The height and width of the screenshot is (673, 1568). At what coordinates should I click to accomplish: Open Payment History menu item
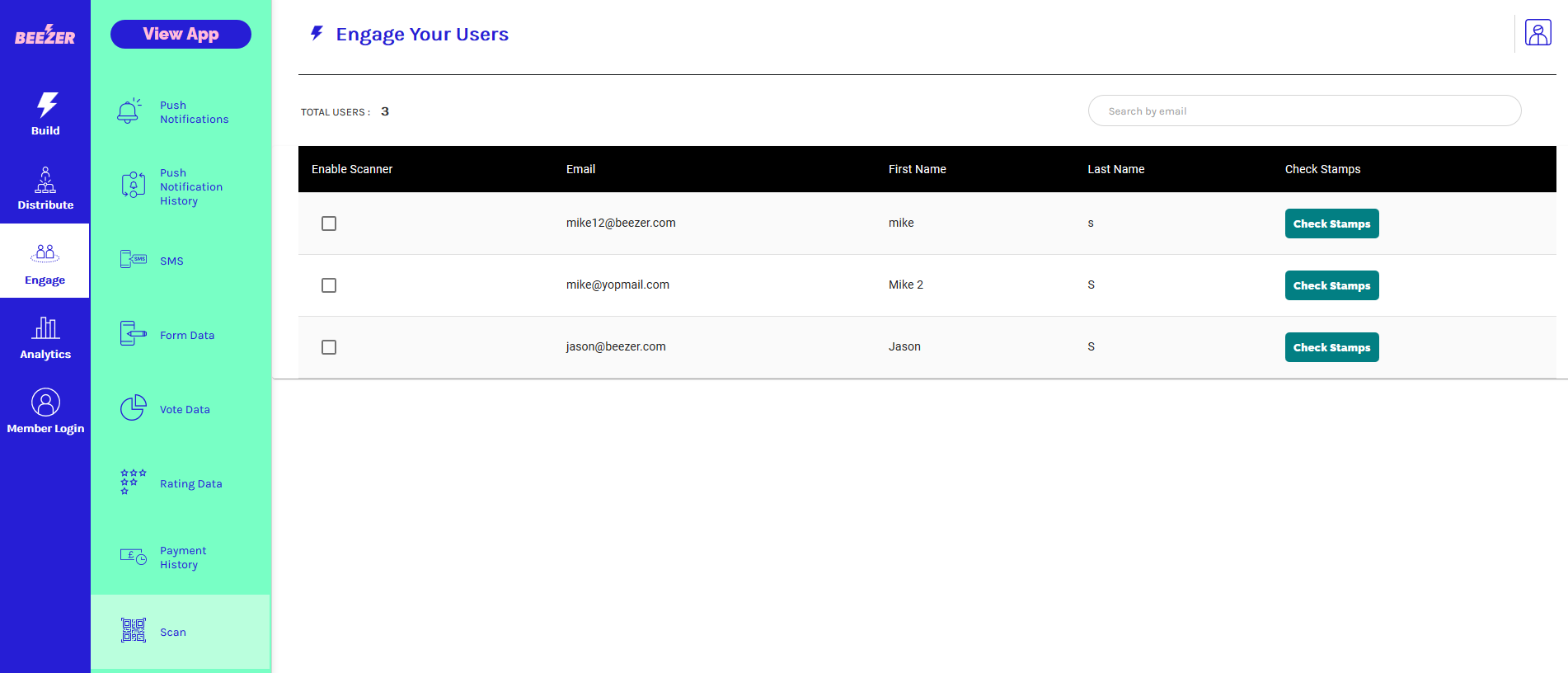(x=182, y=558)
